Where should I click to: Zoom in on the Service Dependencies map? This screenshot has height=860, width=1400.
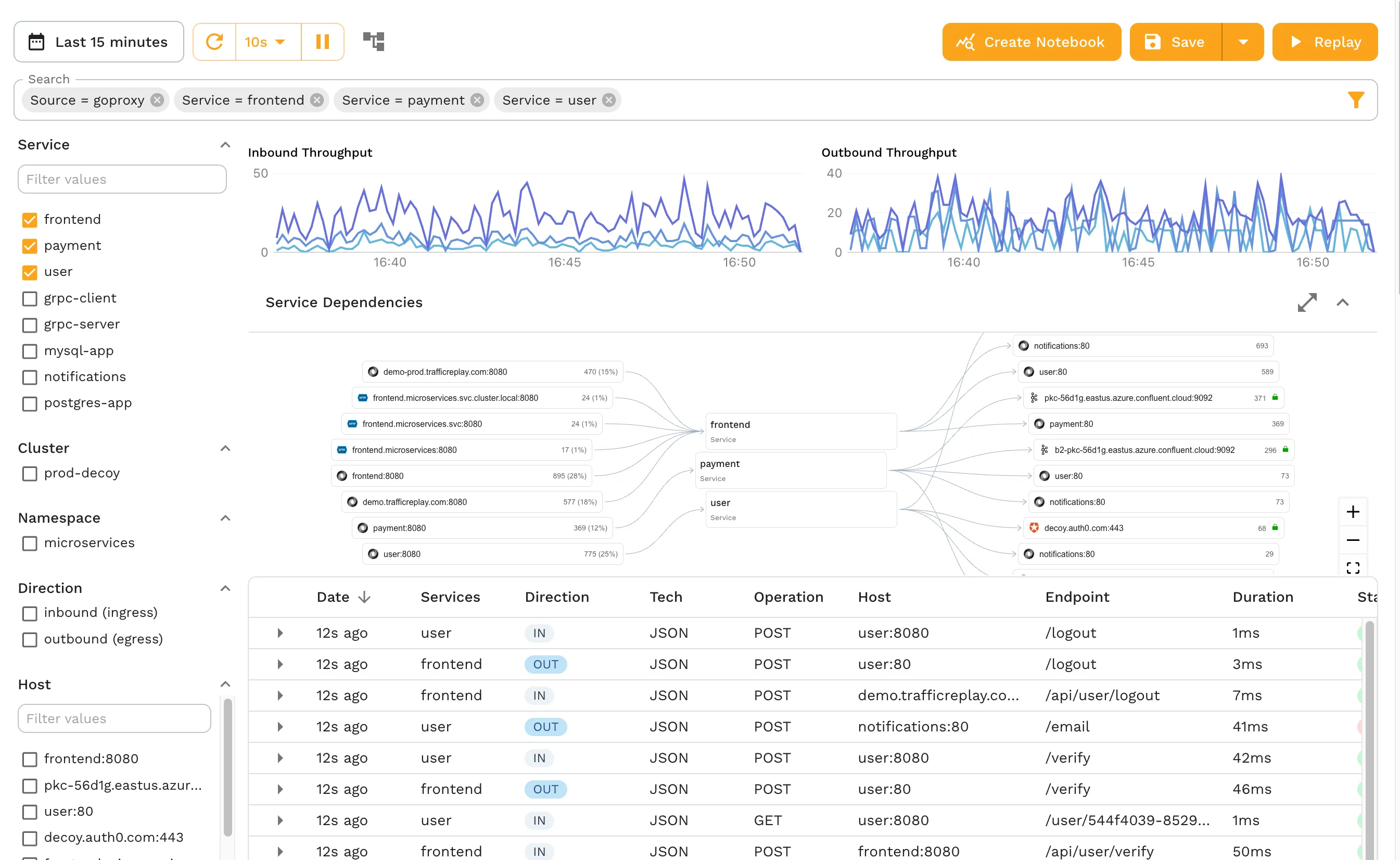(x=1353, y=511)
